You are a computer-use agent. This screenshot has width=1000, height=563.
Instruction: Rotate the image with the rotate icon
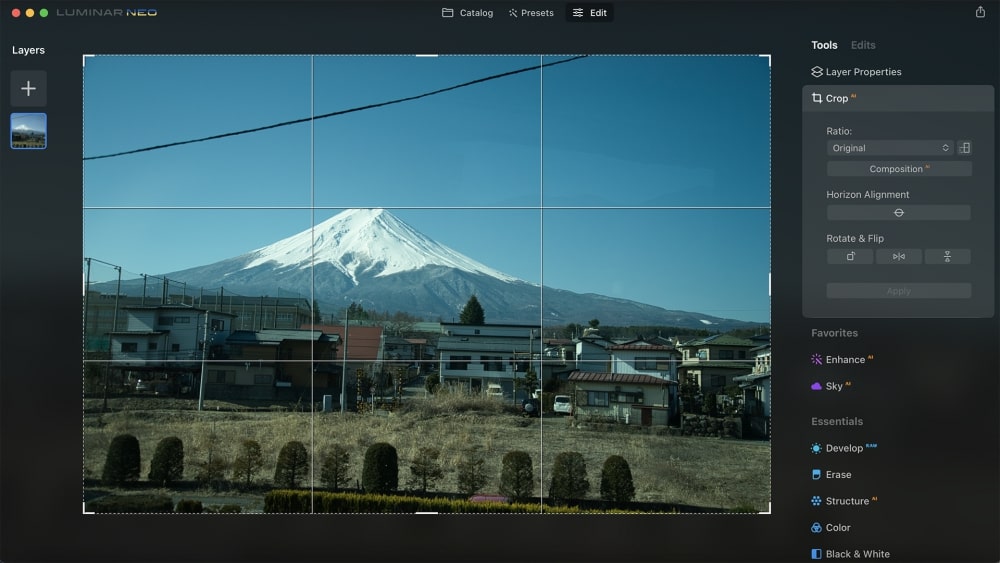point(850,257)
